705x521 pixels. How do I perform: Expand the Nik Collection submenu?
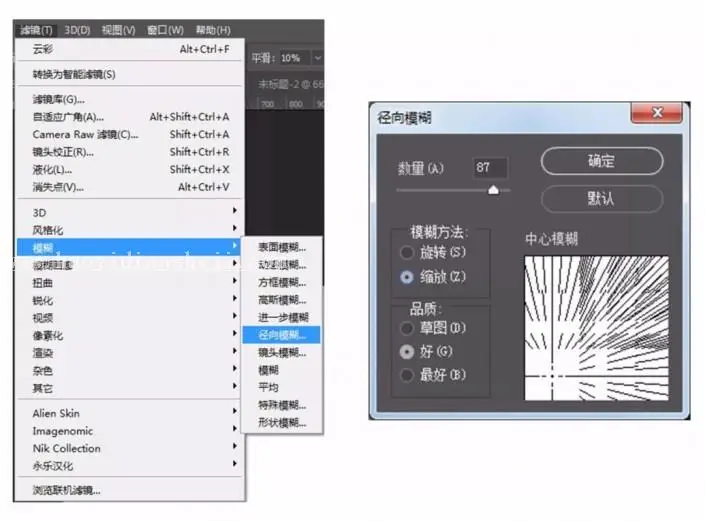tap(130, 448)
